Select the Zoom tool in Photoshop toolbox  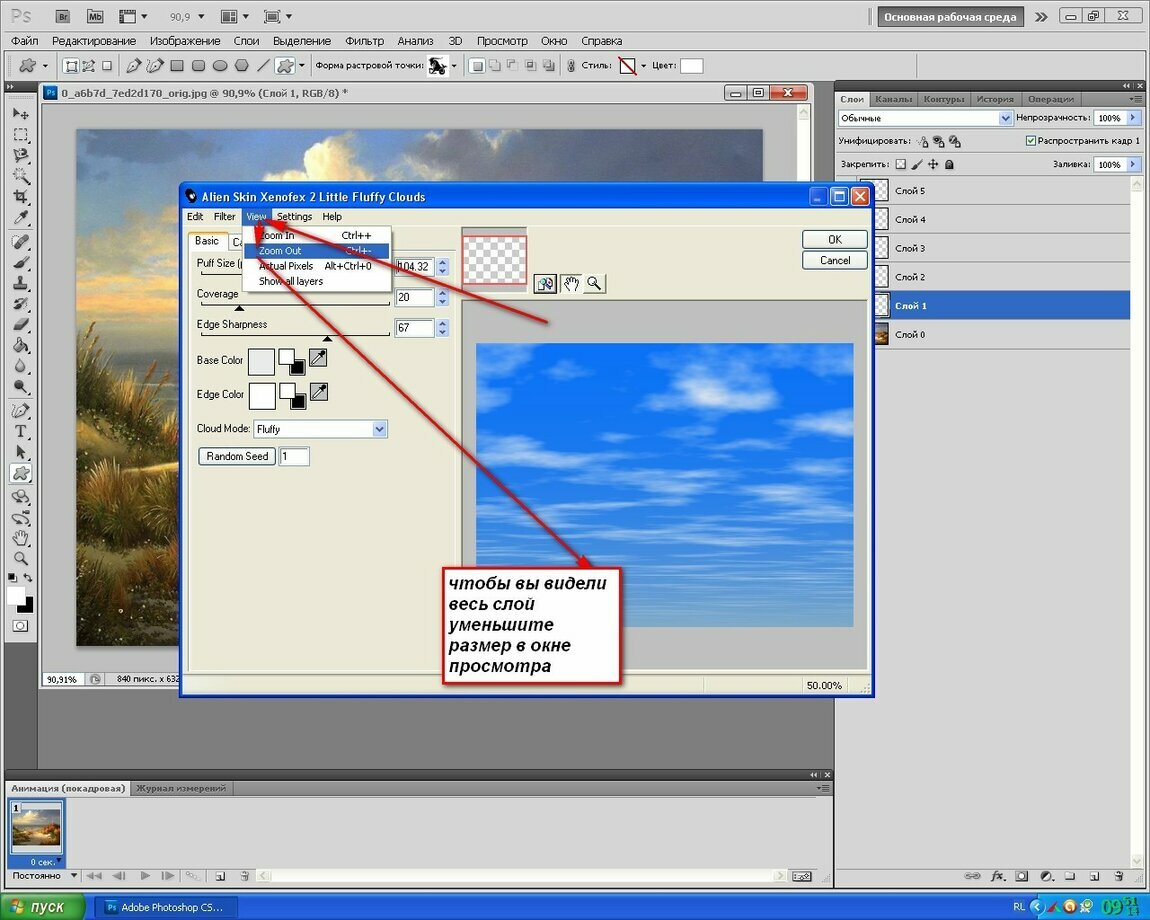click(x=21, y=559)
